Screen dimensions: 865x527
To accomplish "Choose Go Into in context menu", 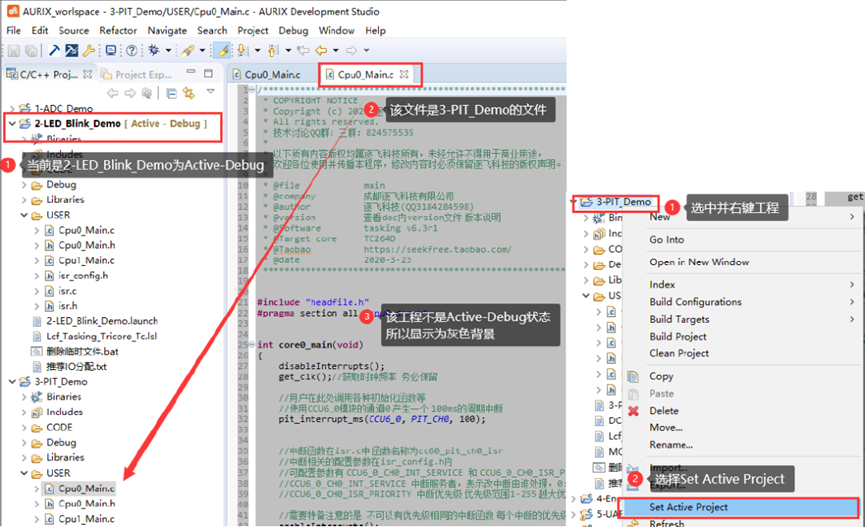I will 666,239.
